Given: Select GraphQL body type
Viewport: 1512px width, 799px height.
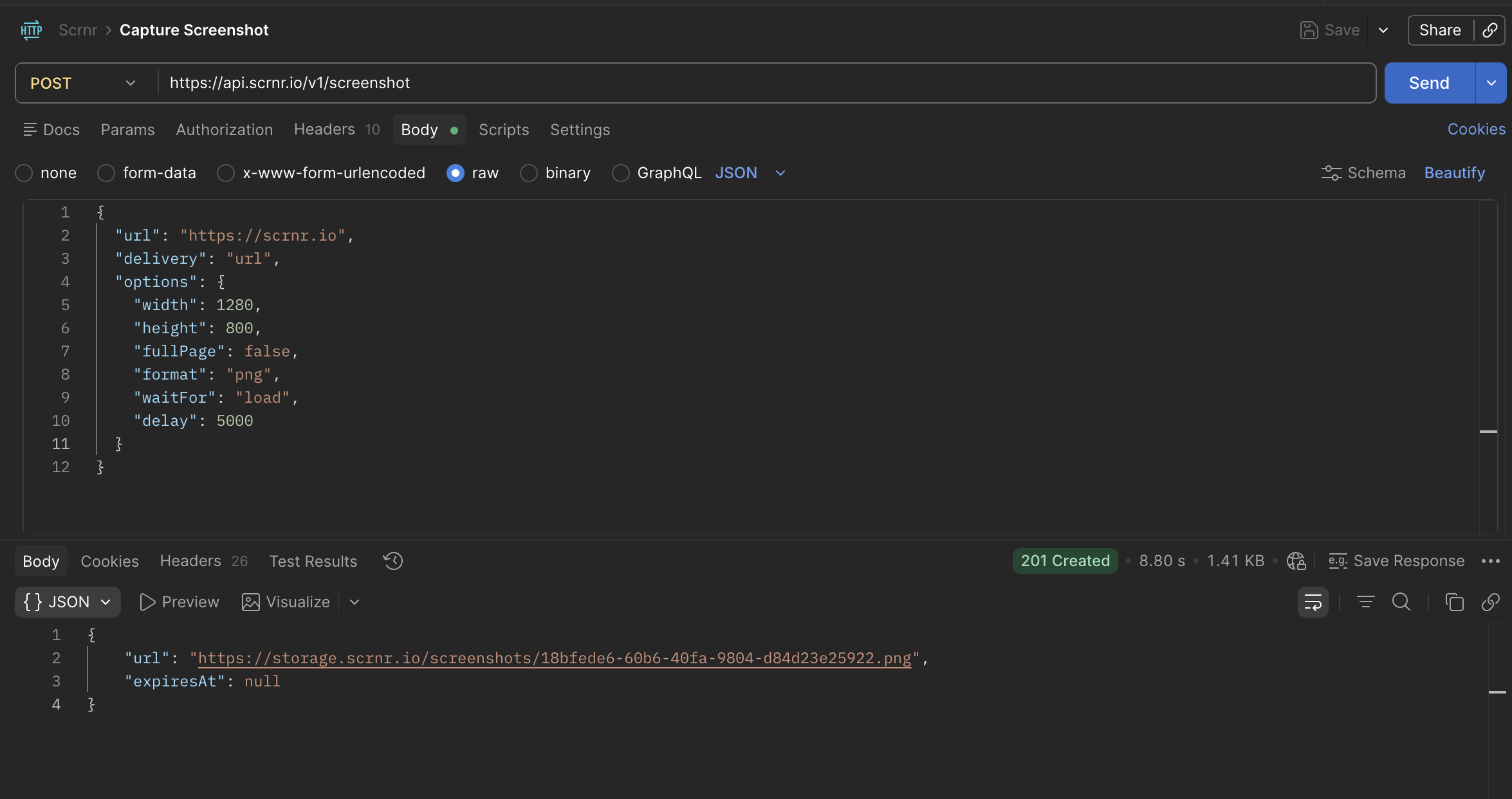Looking at the screenshot, I should [621, 173].
